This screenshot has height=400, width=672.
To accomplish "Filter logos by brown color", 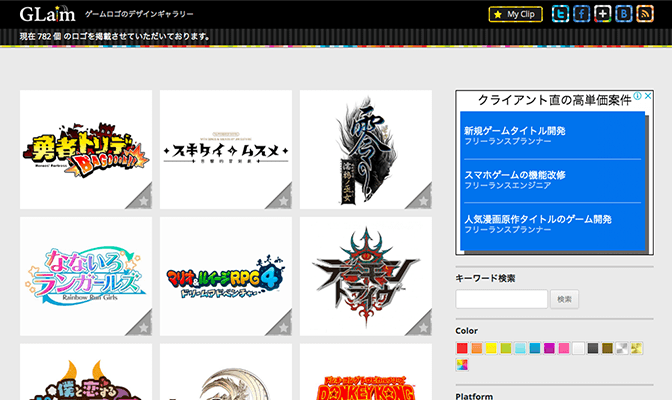I will point(607,348).
